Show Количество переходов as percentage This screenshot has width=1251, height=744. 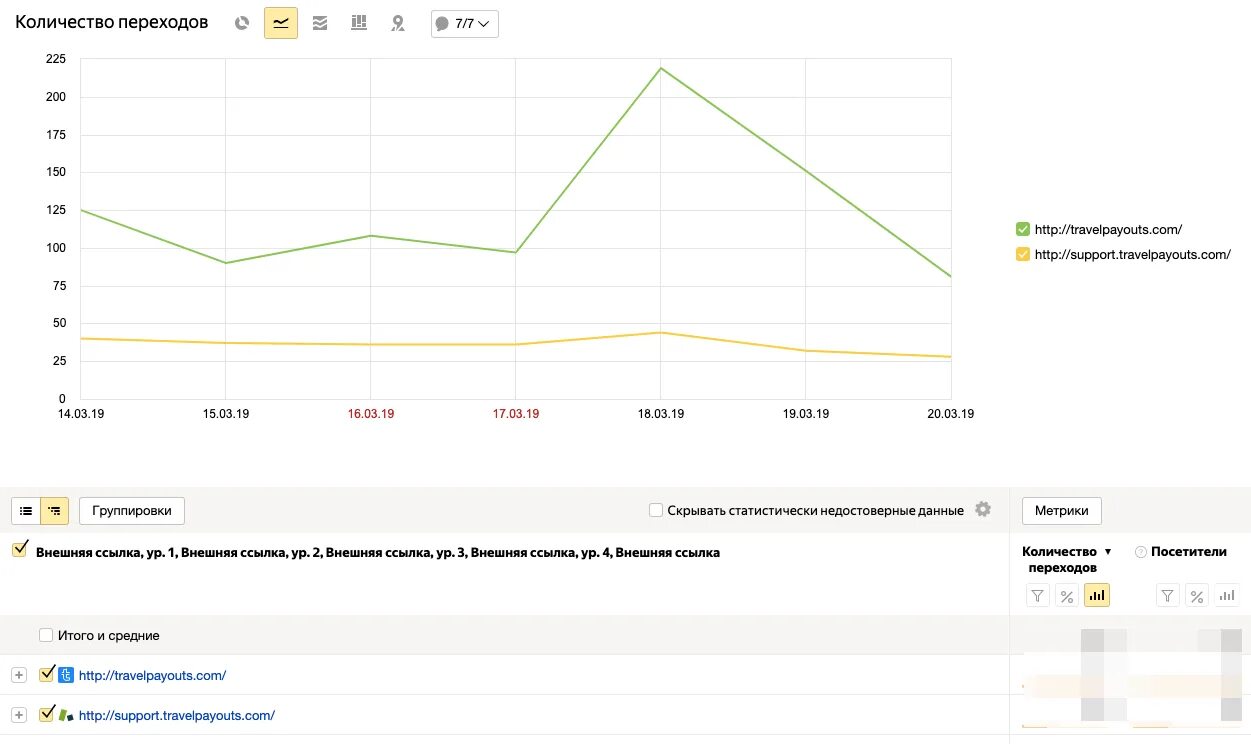[x=1067, y=596]
